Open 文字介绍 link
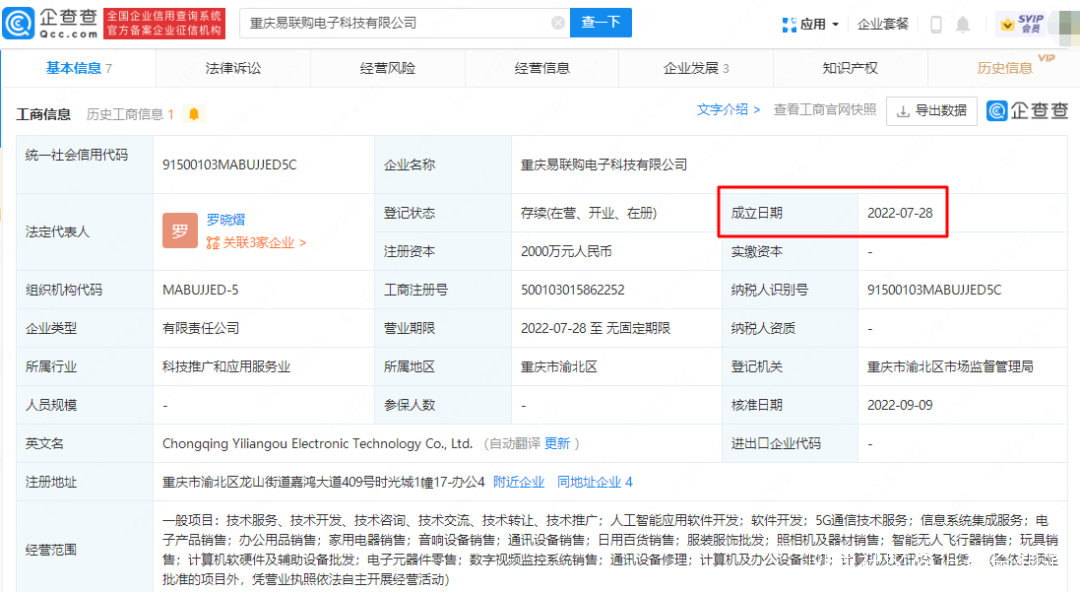 click(x=728, y=110)
